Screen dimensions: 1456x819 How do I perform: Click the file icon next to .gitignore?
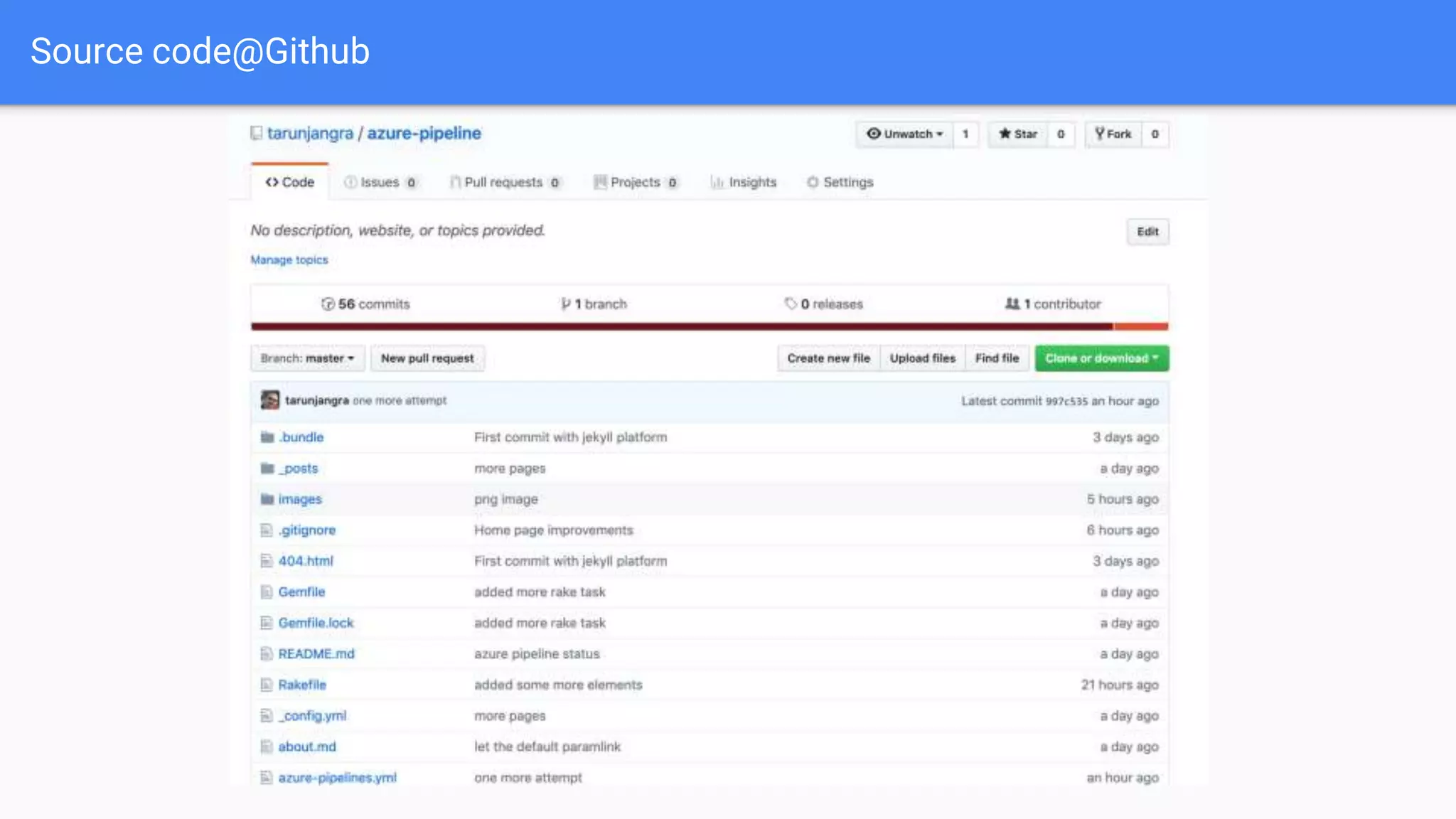267,530
